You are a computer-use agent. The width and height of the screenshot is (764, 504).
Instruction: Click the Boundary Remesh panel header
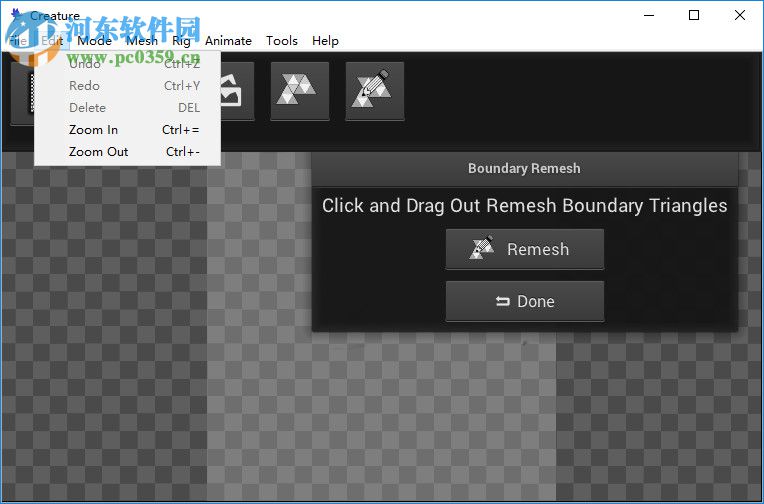[x=524, y=169]
